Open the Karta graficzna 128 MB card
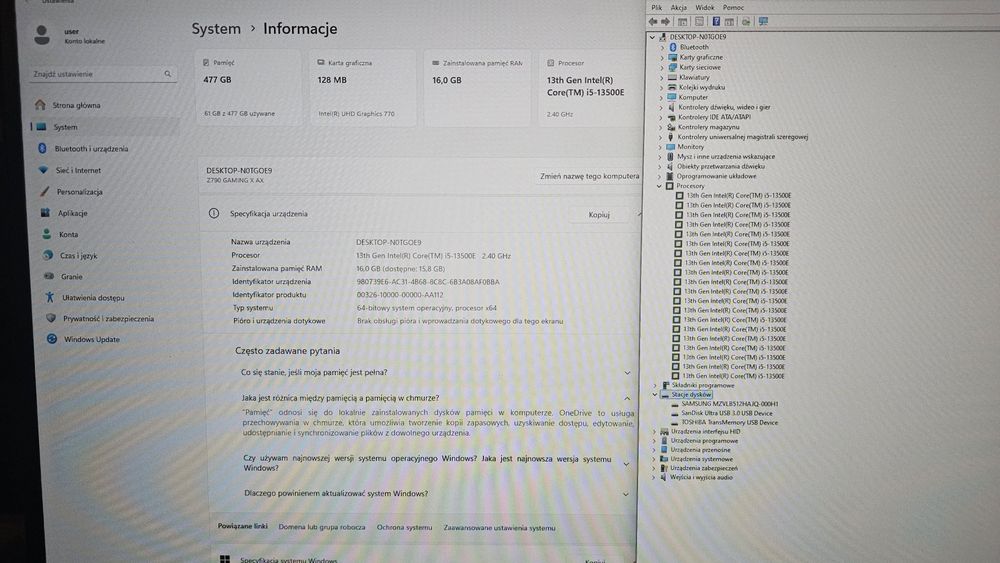Image resolution: width=1000 pixels, height=563 pixels. click(x=363, y=88)
